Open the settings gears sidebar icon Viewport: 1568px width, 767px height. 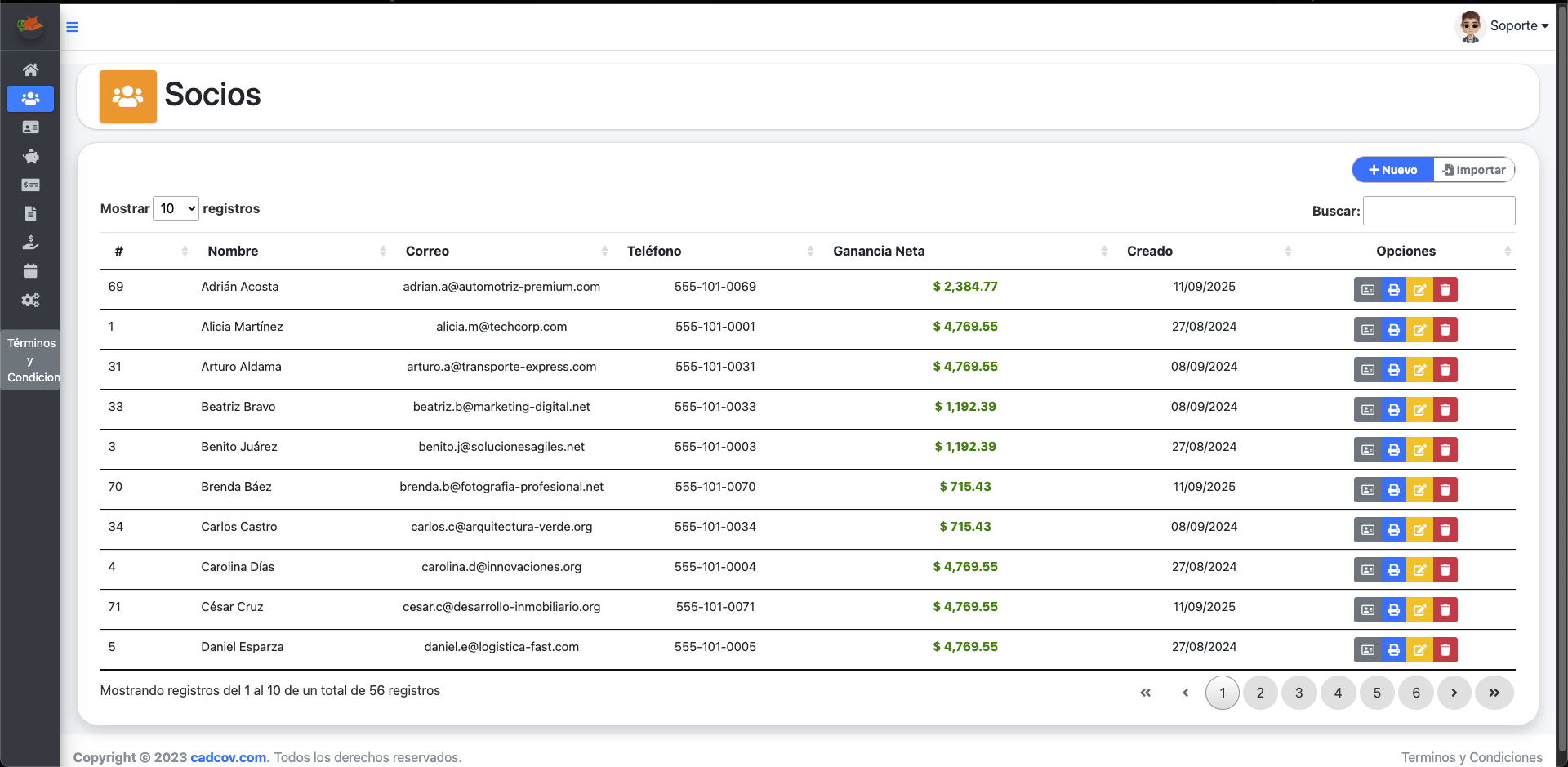click(x=30, y=300)
